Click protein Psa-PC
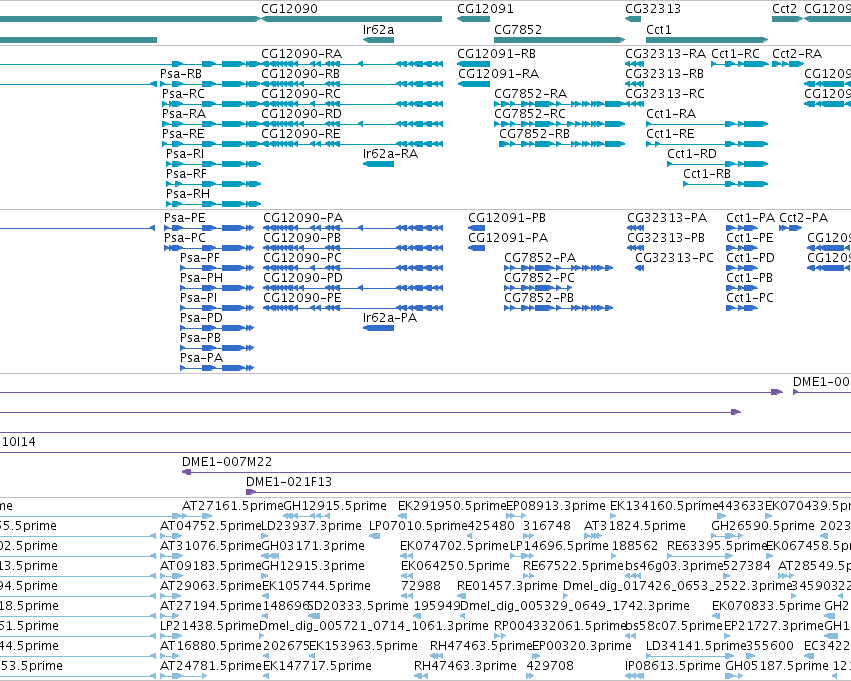The width and height of the screenshot is (851, 681). (x=185, y=238)
